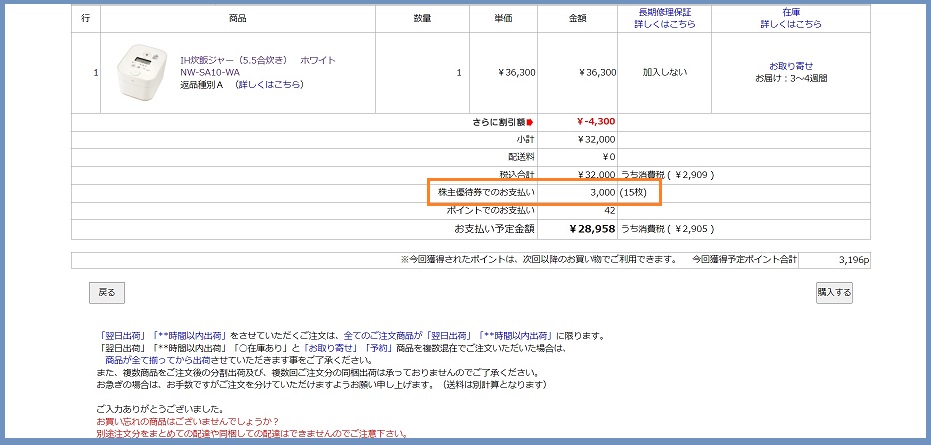The height and width of the screenshot is (445, 931).
Task: Select the voucher payment amount 3,000
Action: click(x=603, y=193)
